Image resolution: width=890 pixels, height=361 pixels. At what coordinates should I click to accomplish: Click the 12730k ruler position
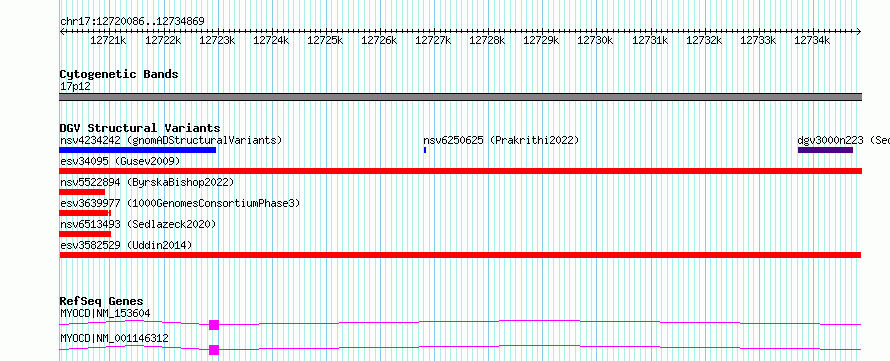pyautogui.click(x=596, y=40)
